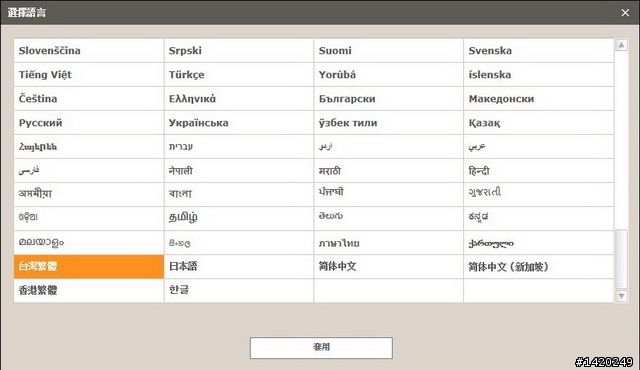Close the language selection dialog
Screen dimensions: 640x370
tap(625, 13)
